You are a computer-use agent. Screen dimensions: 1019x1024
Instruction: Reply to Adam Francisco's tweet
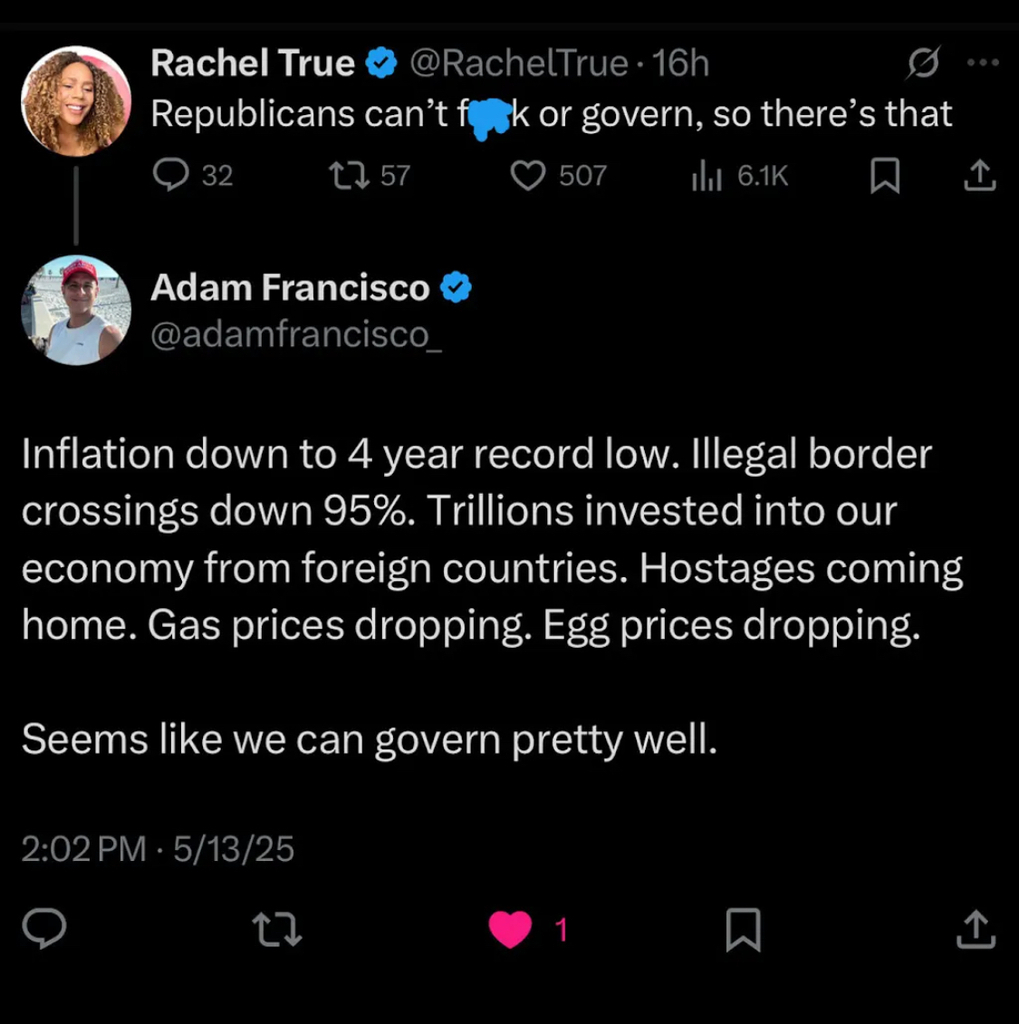[44, 929]
